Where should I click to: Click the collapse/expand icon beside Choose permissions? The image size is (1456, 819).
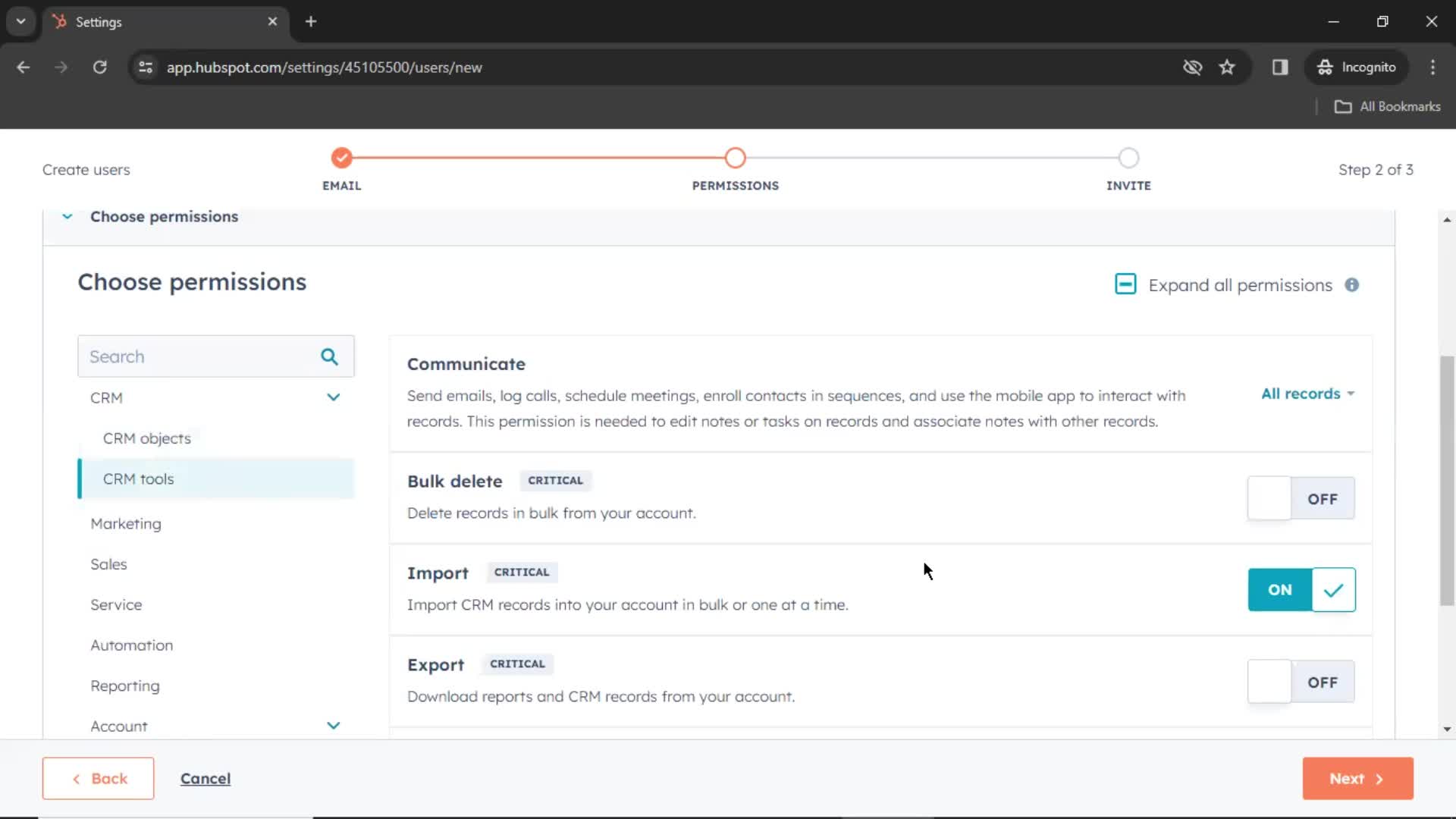pyautogui.click(x=67, y=216)
